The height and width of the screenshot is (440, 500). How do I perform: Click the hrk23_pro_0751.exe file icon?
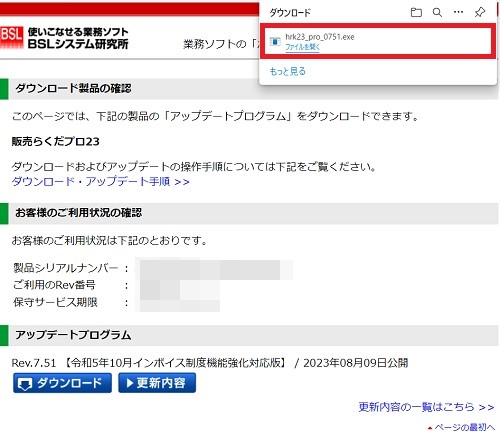pos(275,41)
